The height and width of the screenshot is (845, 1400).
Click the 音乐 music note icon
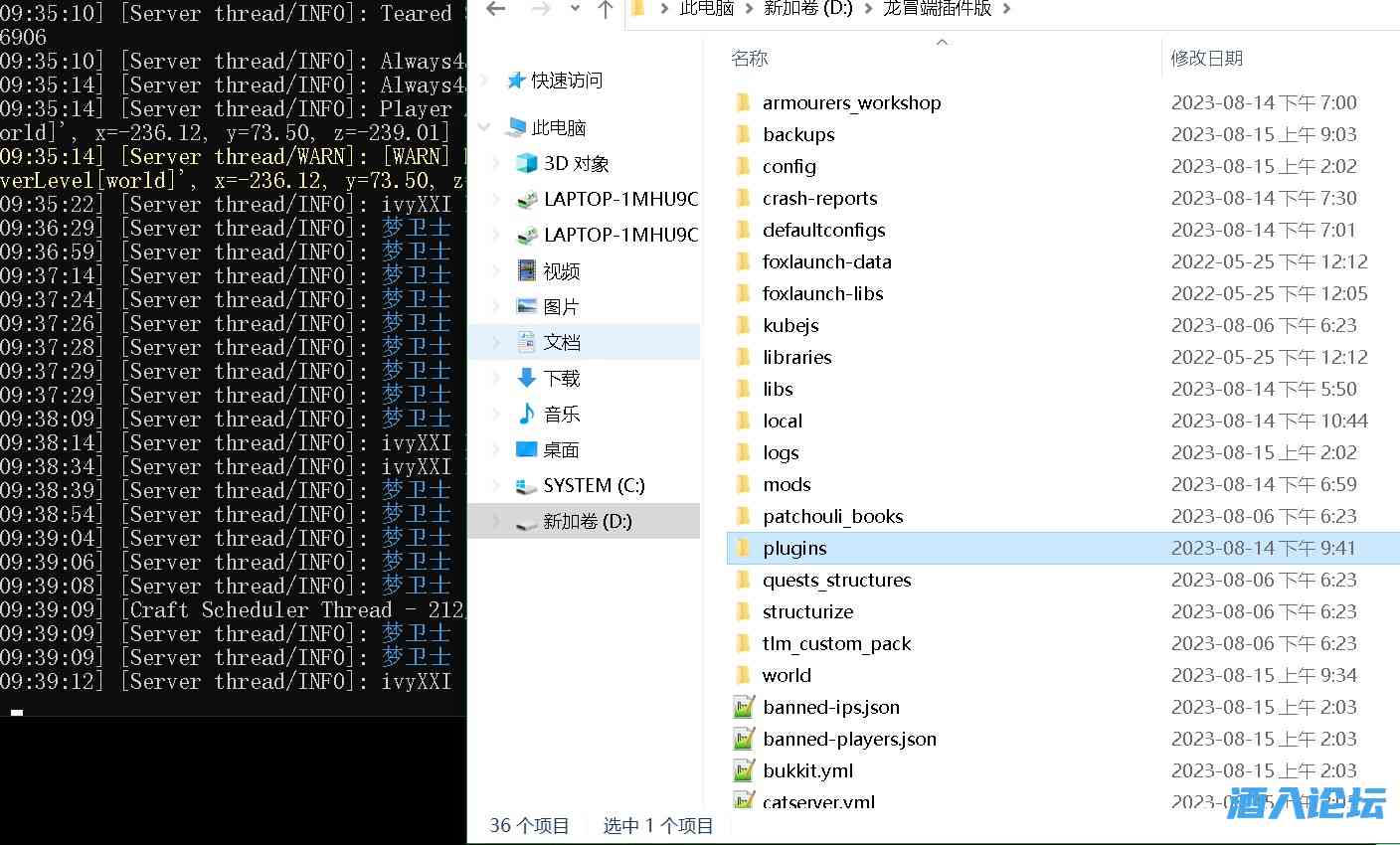(527, 414)
